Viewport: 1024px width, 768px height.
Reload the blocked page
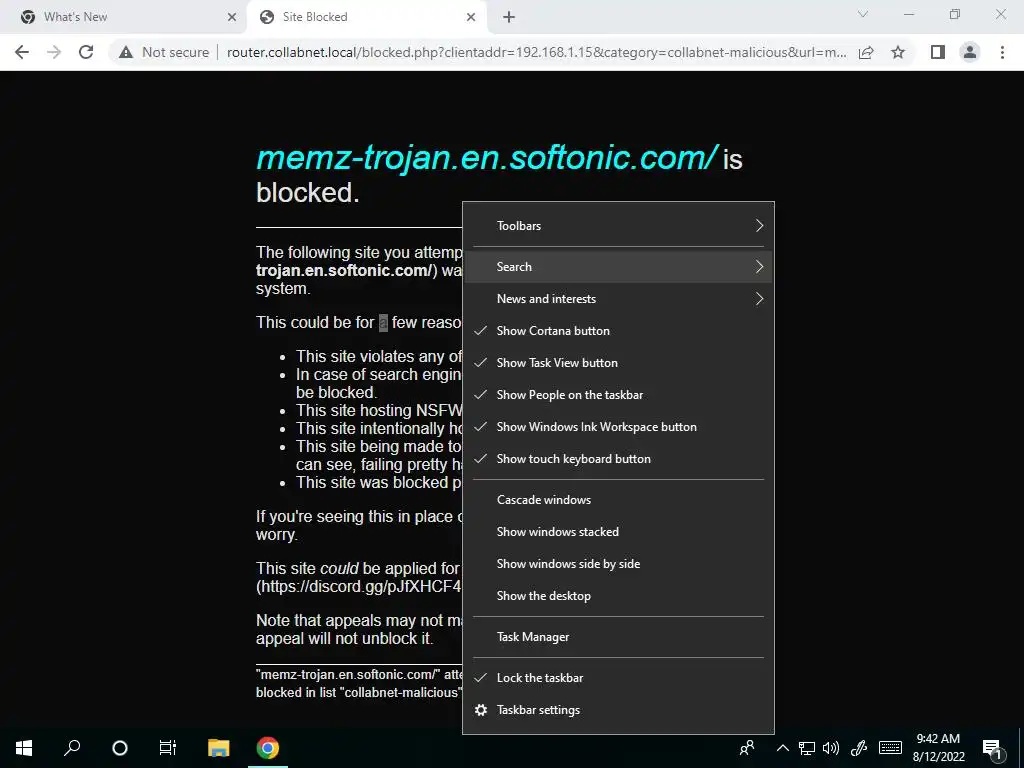point(86,52)
